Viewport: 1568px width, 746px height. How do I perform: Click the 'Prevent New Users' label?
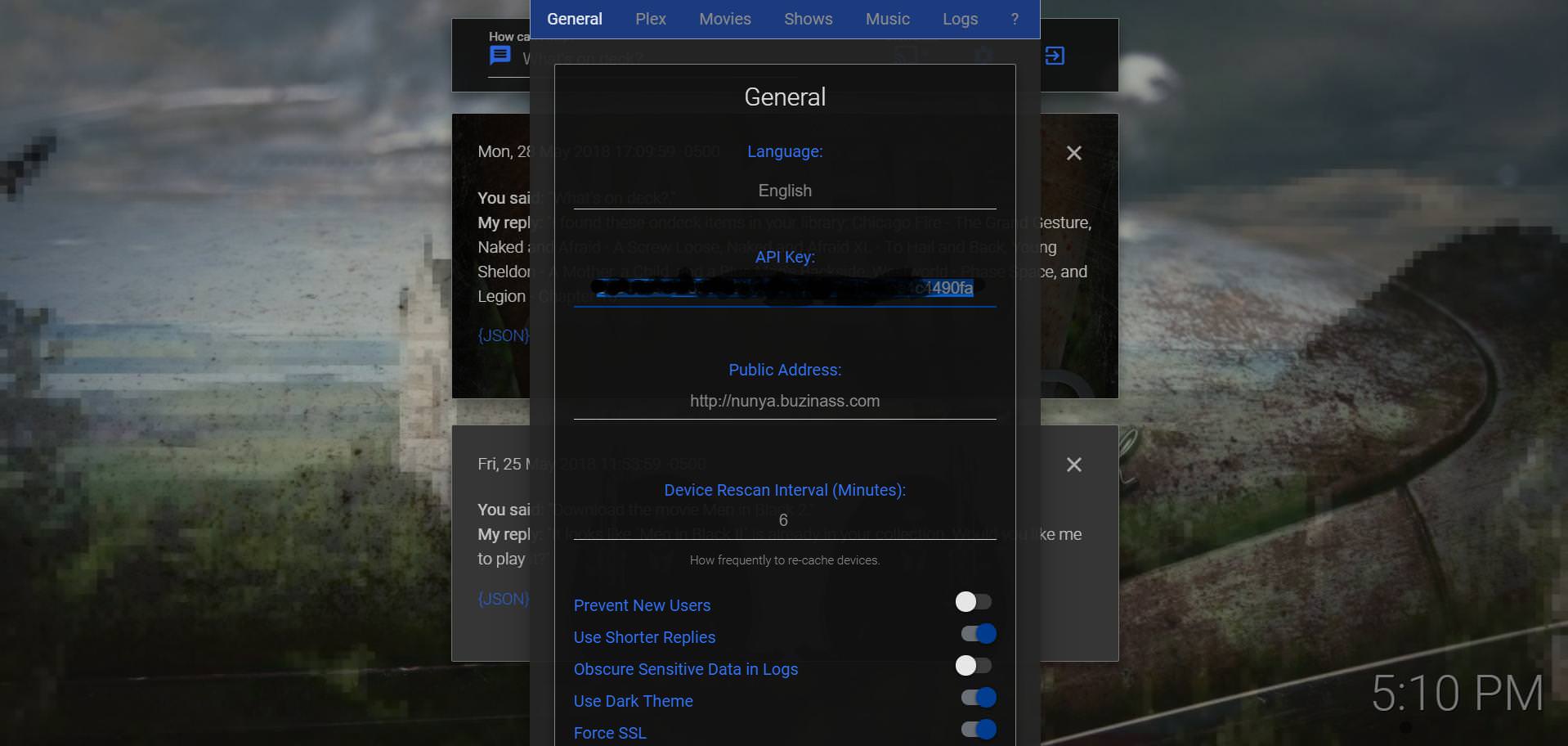pos(642,605)
